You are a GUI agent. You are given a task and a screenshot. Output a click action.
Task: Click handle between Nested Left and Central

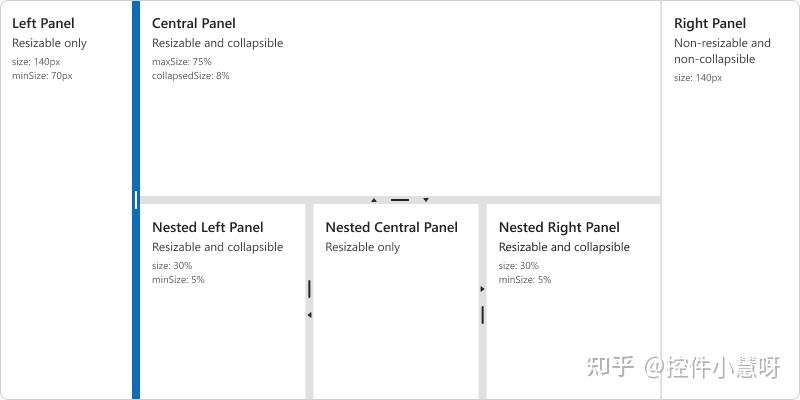click(309, 289)
